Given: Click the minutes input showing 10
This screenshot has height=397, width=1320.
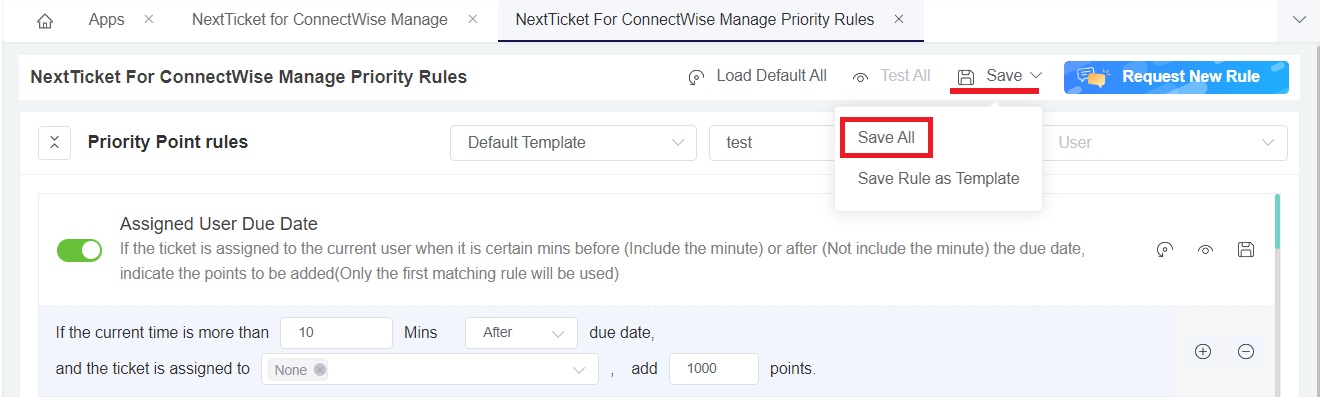Looking at the screenshot, I should tap(336, 333).
